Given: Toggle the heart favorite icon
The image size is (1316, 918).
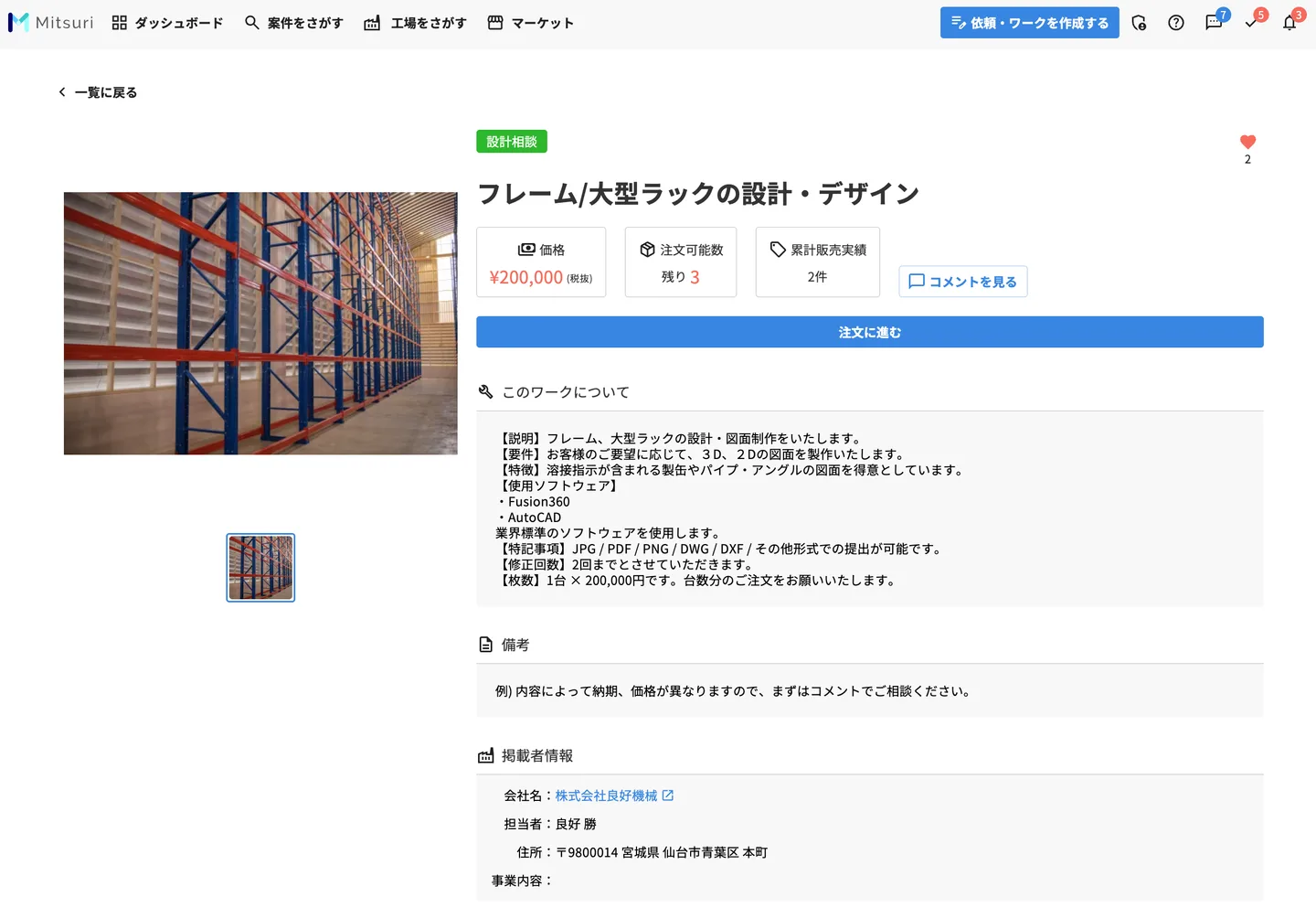Looking at the screenshot, I should tap(1247, 142).
